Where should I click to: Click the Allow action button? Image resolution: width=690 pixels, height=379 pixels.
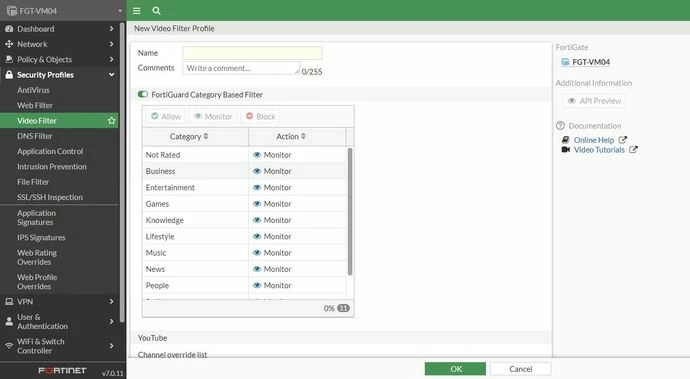(x=166, y=116)
